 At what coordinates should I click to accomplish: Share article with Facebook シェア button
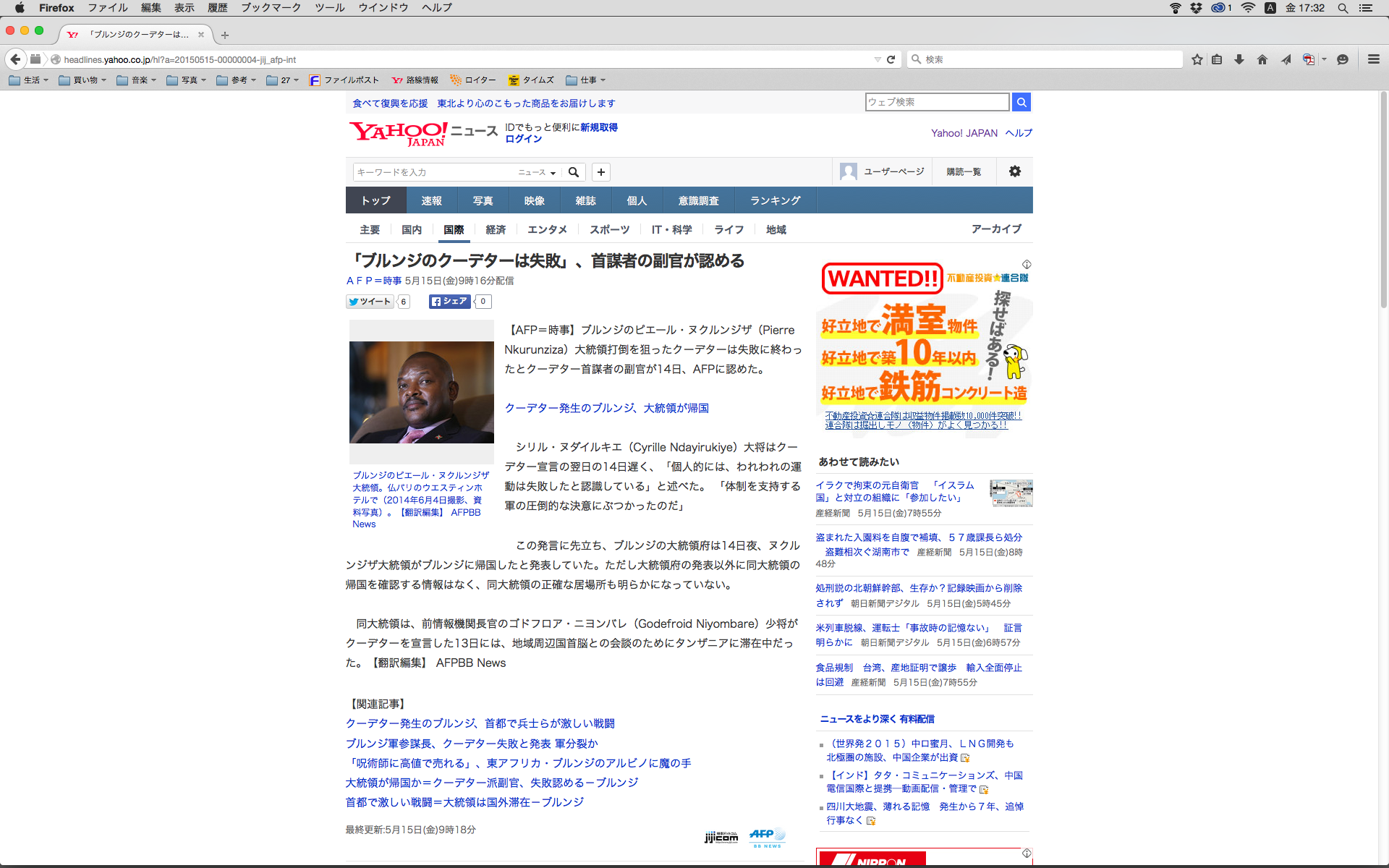[449, 302]
